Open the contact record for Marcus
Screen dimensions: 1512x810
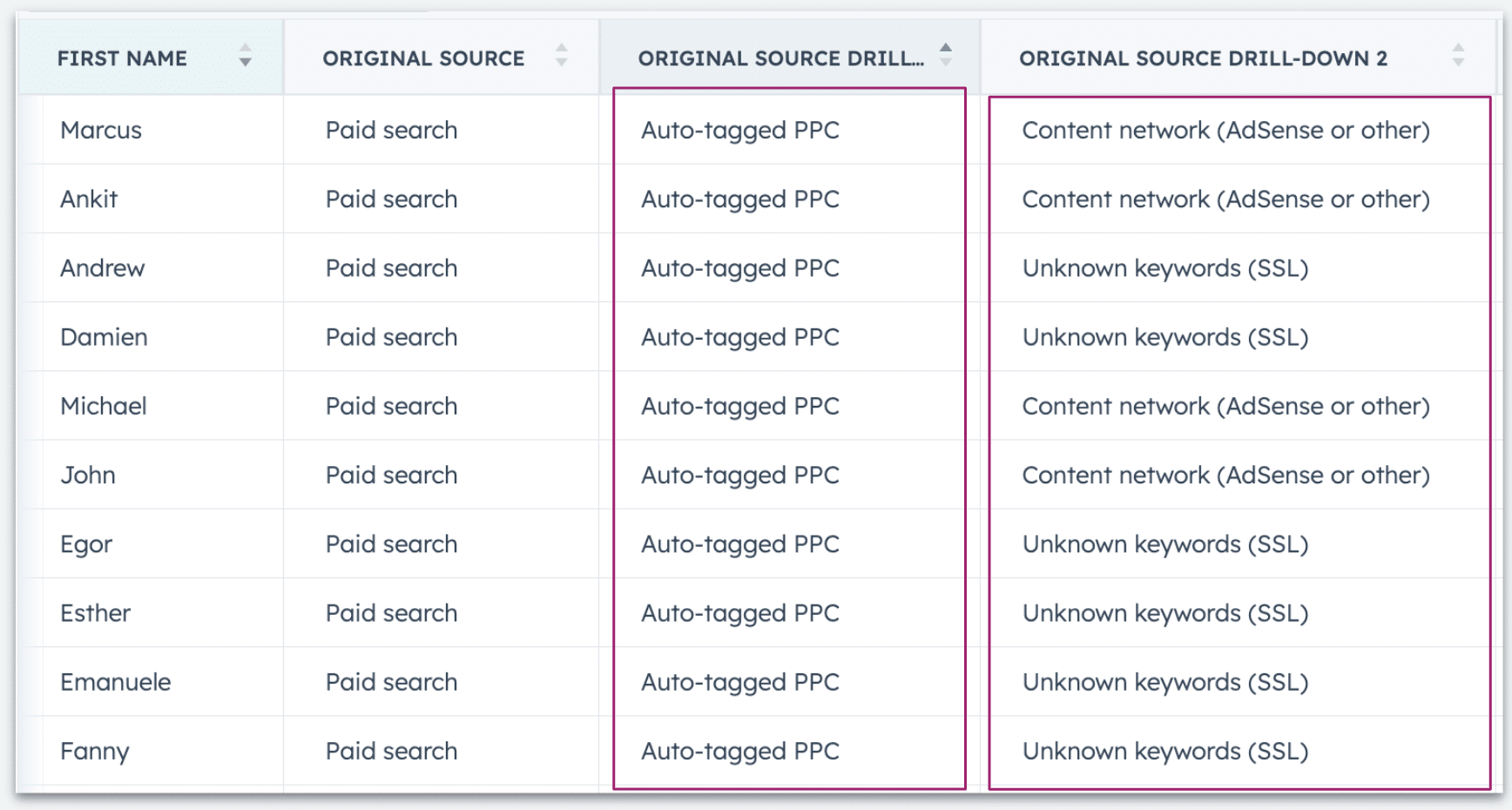(100, 130)
